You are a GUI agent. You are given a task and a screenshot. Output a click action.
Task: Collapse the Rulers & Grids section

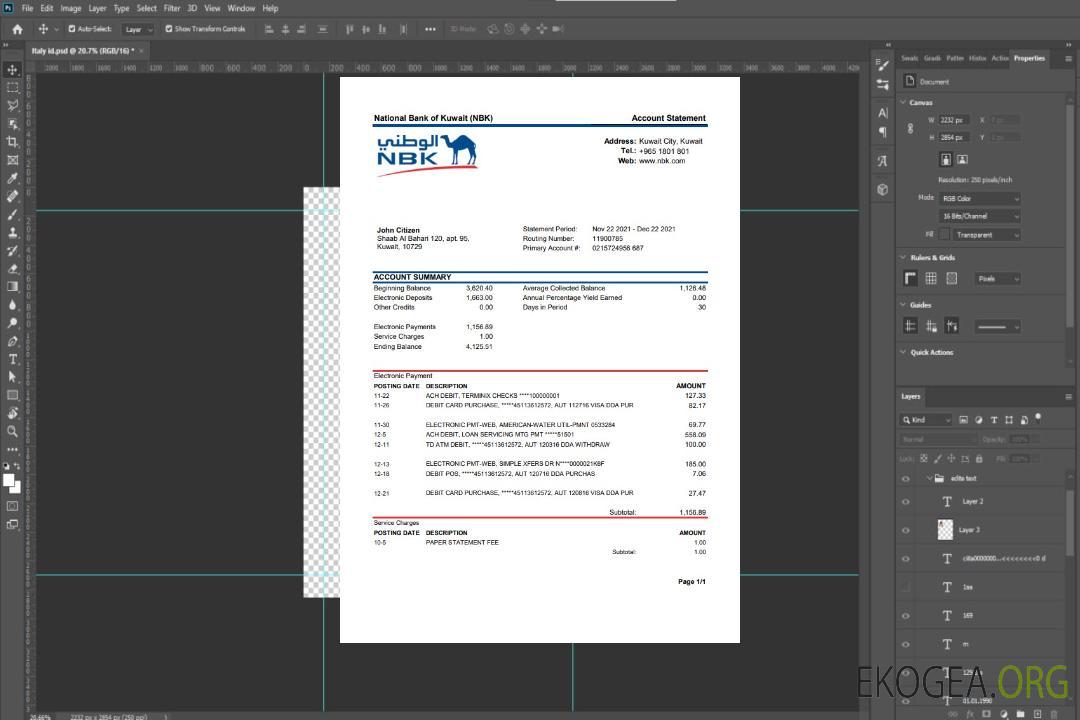click(904, 258)
